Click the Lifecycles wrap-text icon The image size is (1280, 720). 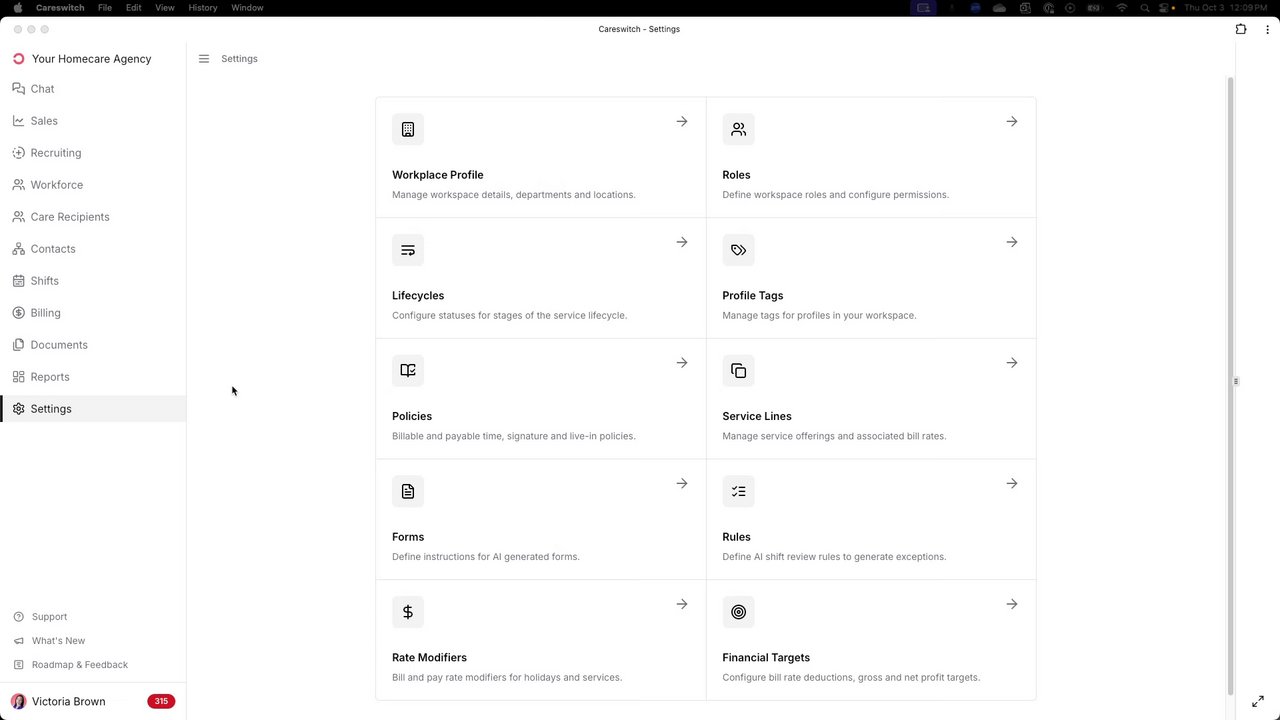(408, 250)
